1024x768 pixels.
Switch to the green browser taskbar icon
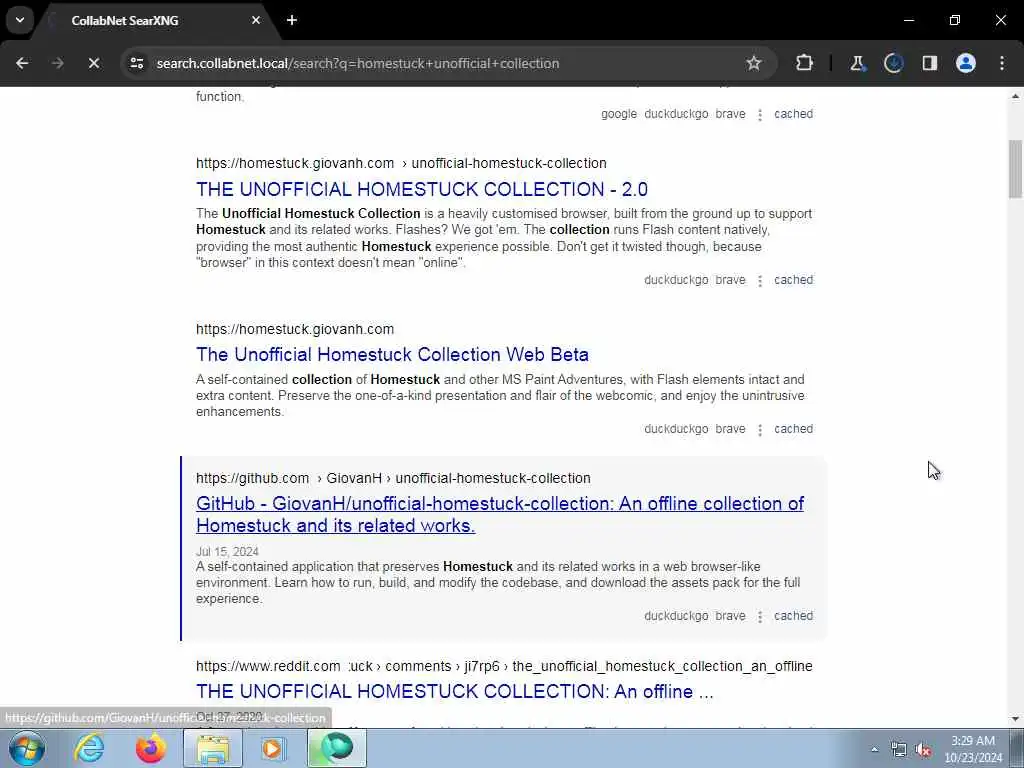click(336, 748)
